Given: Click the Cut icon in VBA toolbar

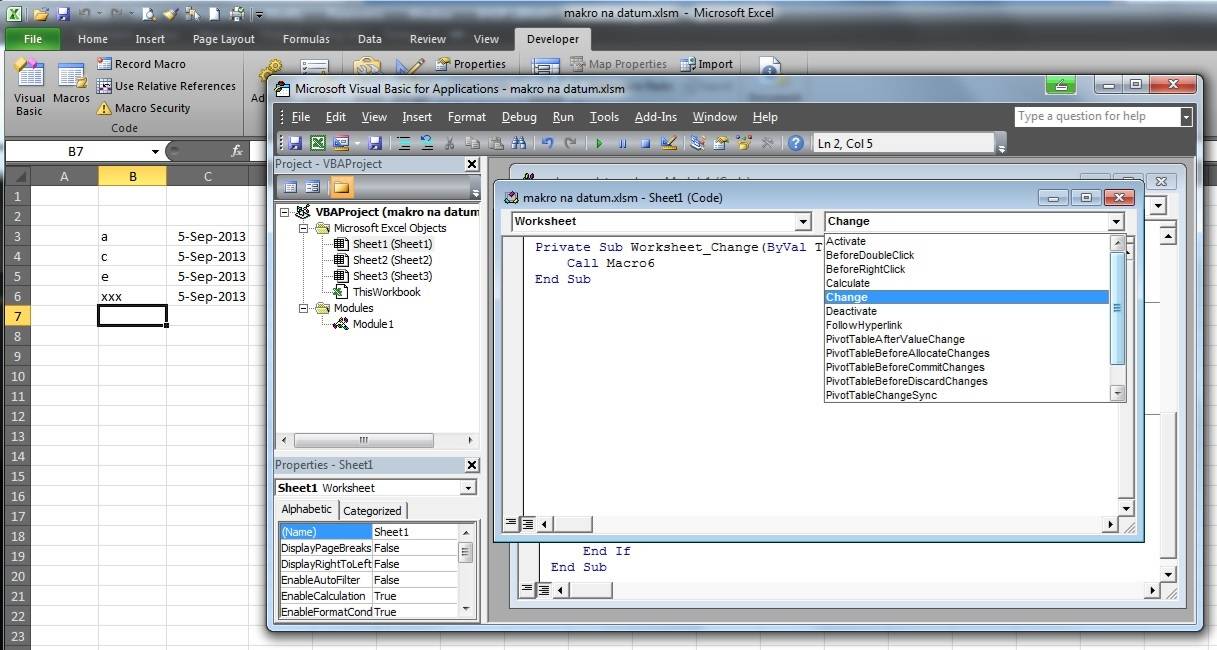Looking at the screenshot, I should tap(449, 143).
